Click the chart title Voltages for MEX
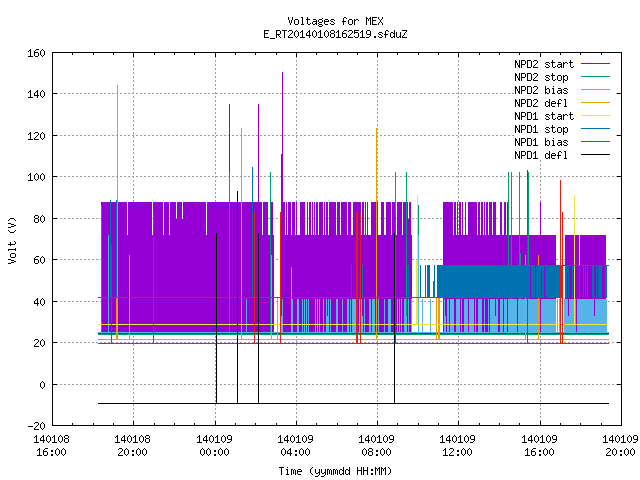The width and height of the screenshot is (640, 480). tap(335, 21)
